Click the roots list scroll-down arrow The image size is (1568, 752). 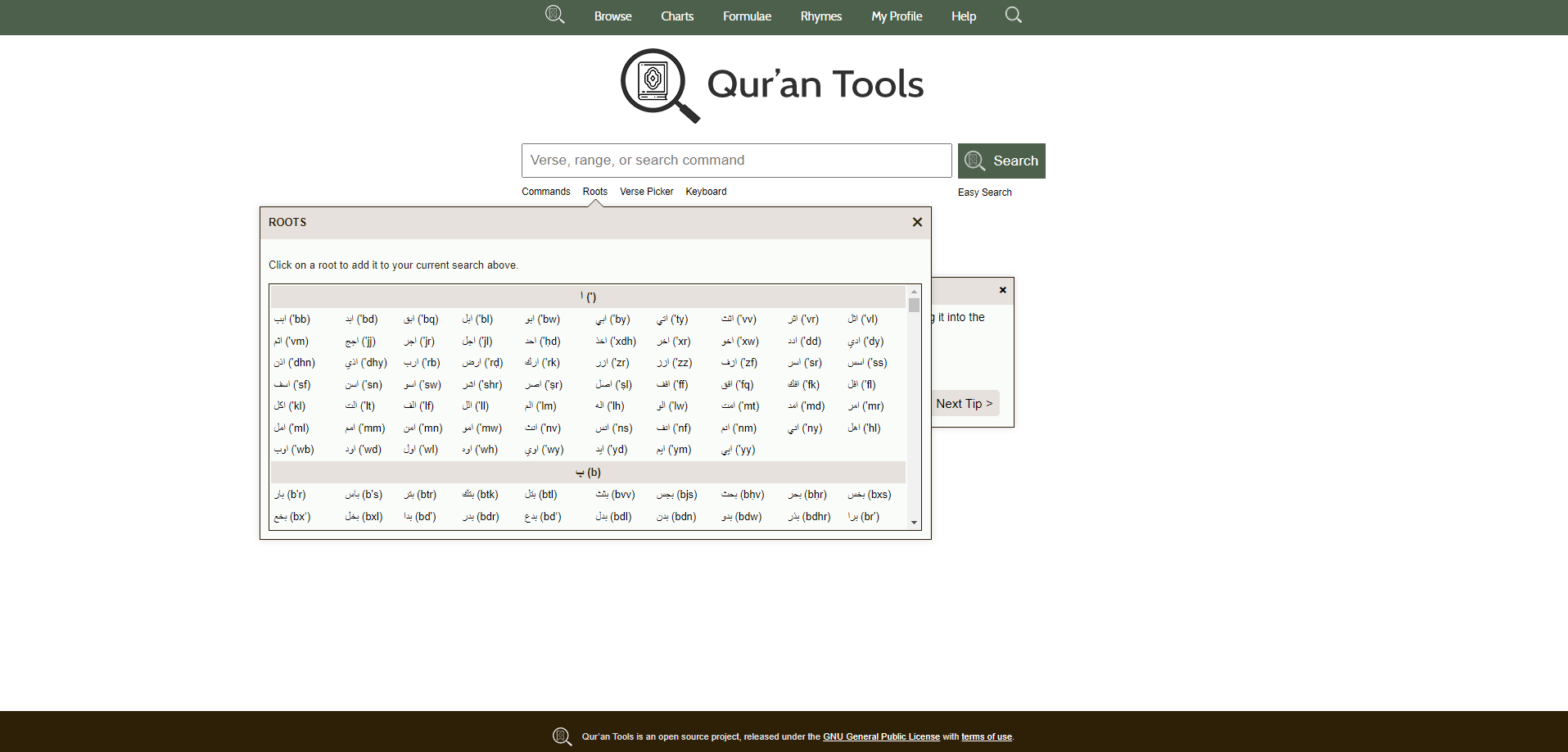[914, 523]
